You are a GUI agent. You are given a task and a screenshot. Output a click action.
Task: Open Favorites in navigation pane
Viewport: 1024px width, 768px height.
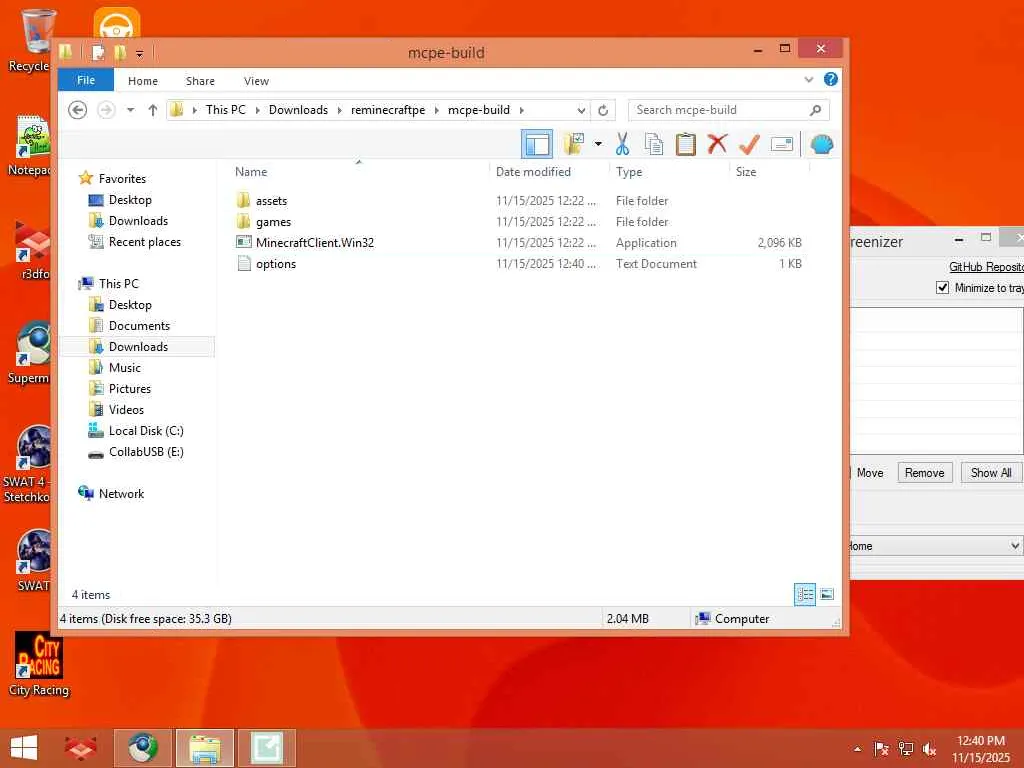coord(122,178)
